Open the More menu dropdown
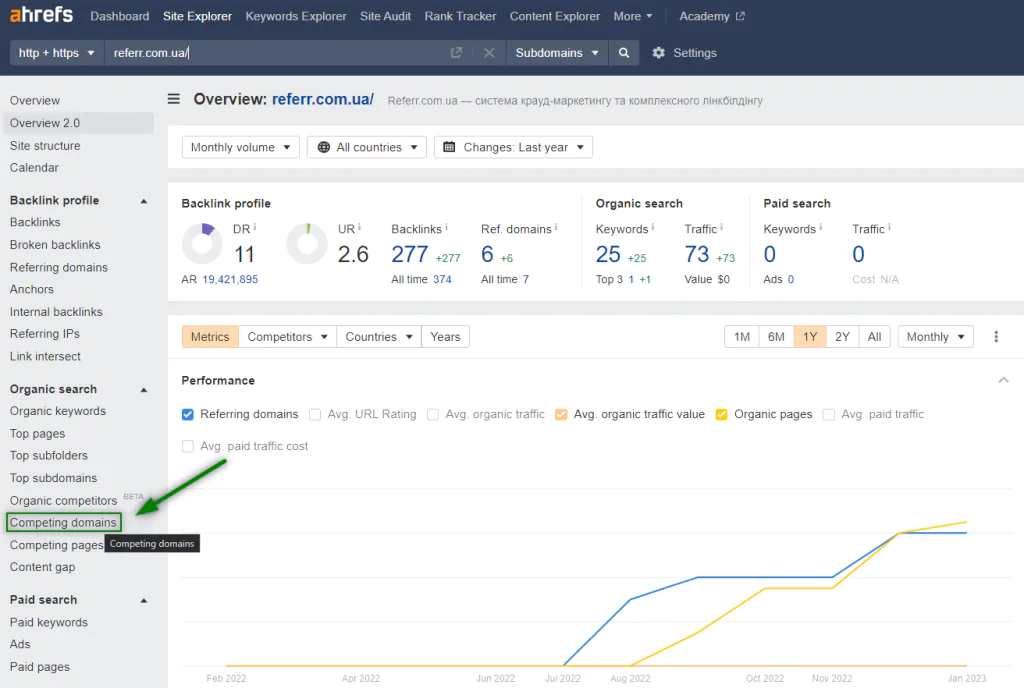This screenshot has height=688, width=1024. pos(633,16)
